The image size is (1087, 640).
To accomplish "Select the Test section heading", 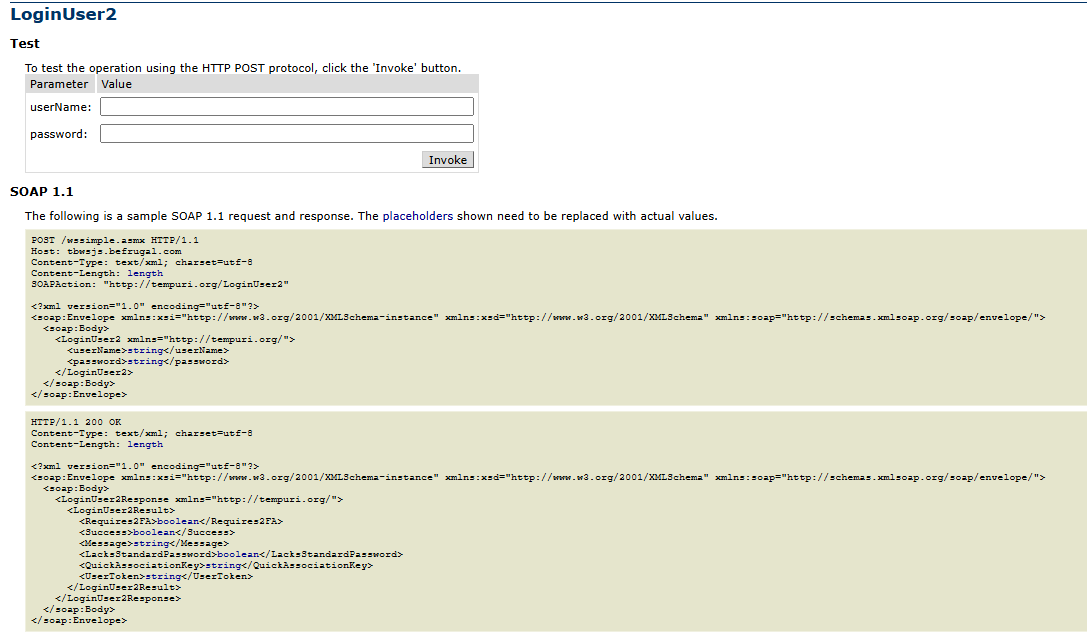I will 25,44.
